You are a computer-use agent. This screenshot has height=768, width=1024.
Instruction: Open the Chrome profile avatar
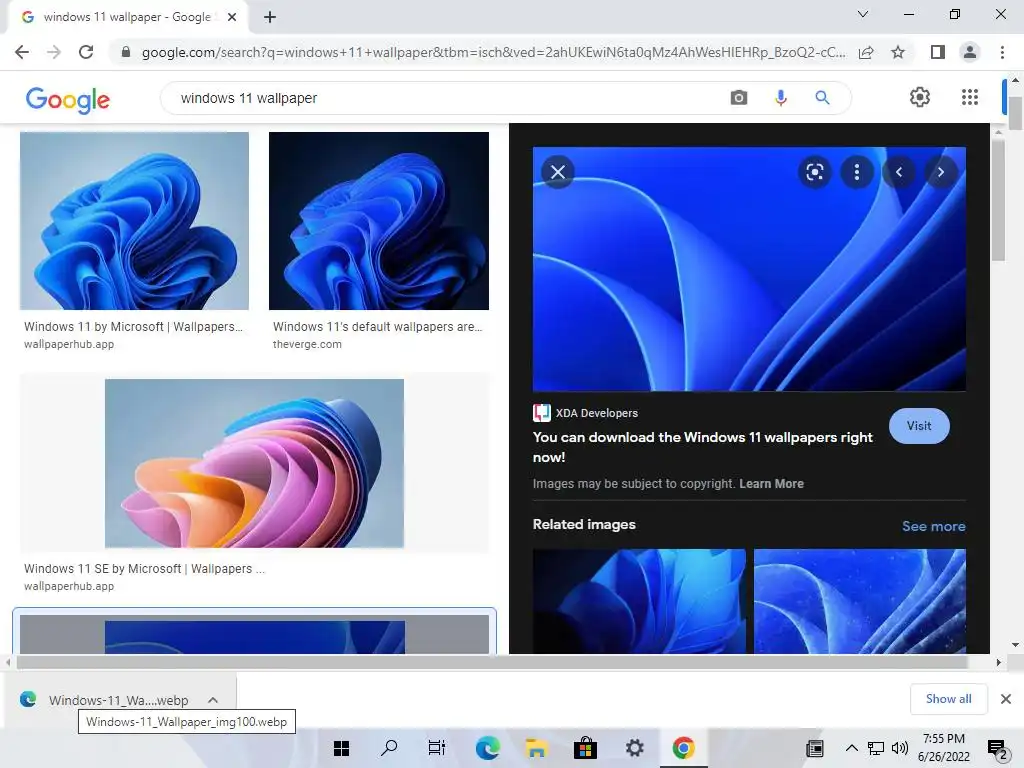click(x=970, y=52)
